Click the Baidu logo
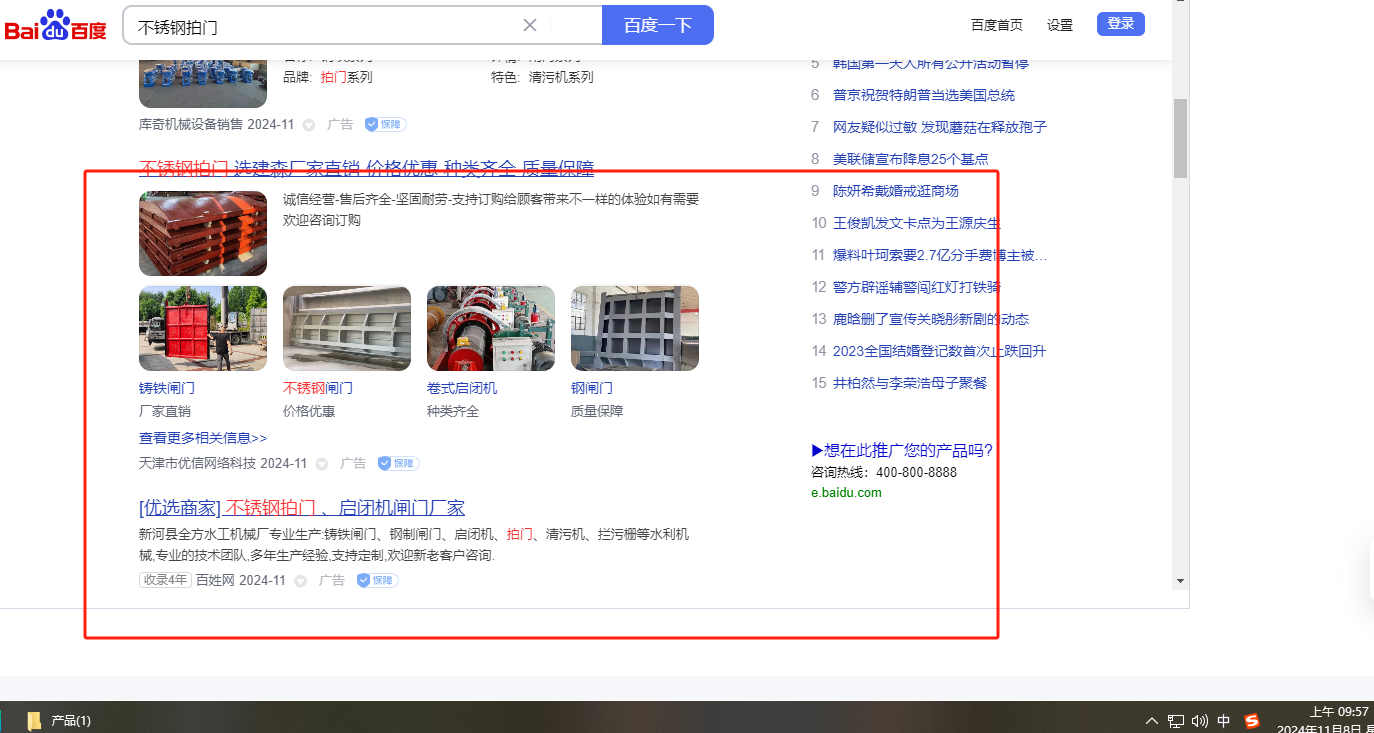The width and height of the screenshot is (1374, 733). point(56,25)
